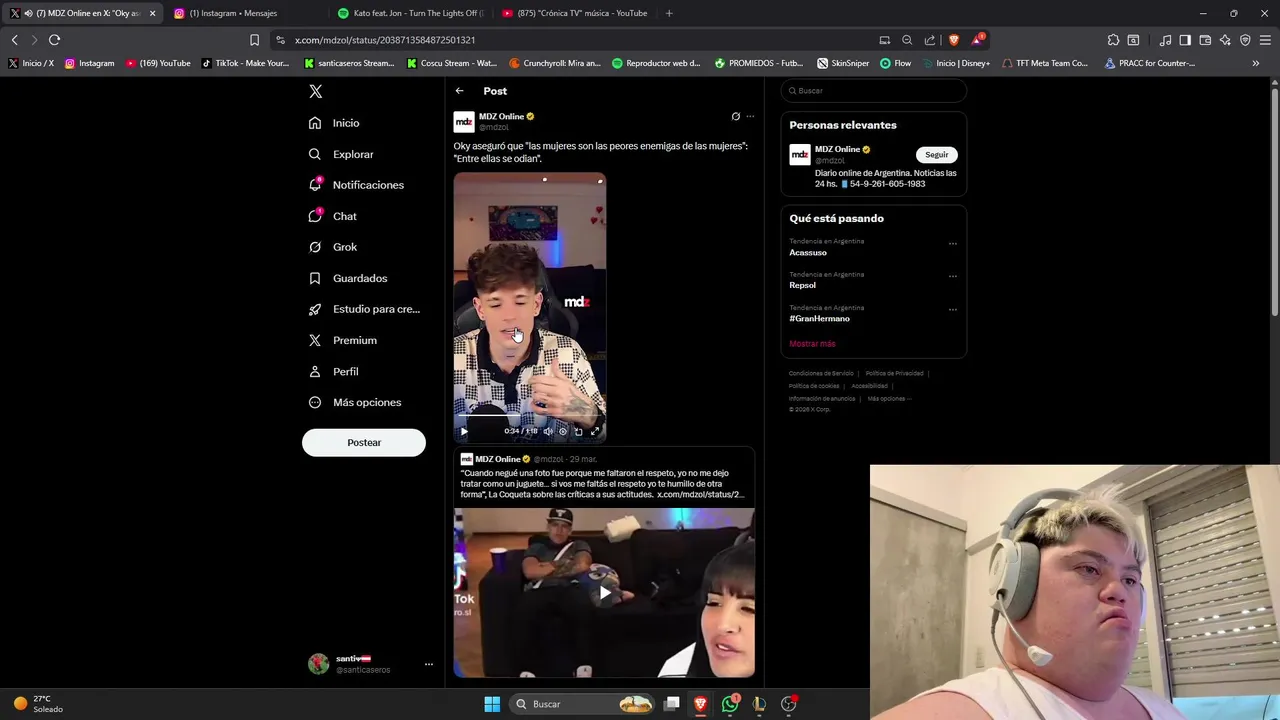Image resolution: width=1280 pixels, height=720 pixels.
Task: Click the zoom icon in the address bar
Action: click(907, 40)
